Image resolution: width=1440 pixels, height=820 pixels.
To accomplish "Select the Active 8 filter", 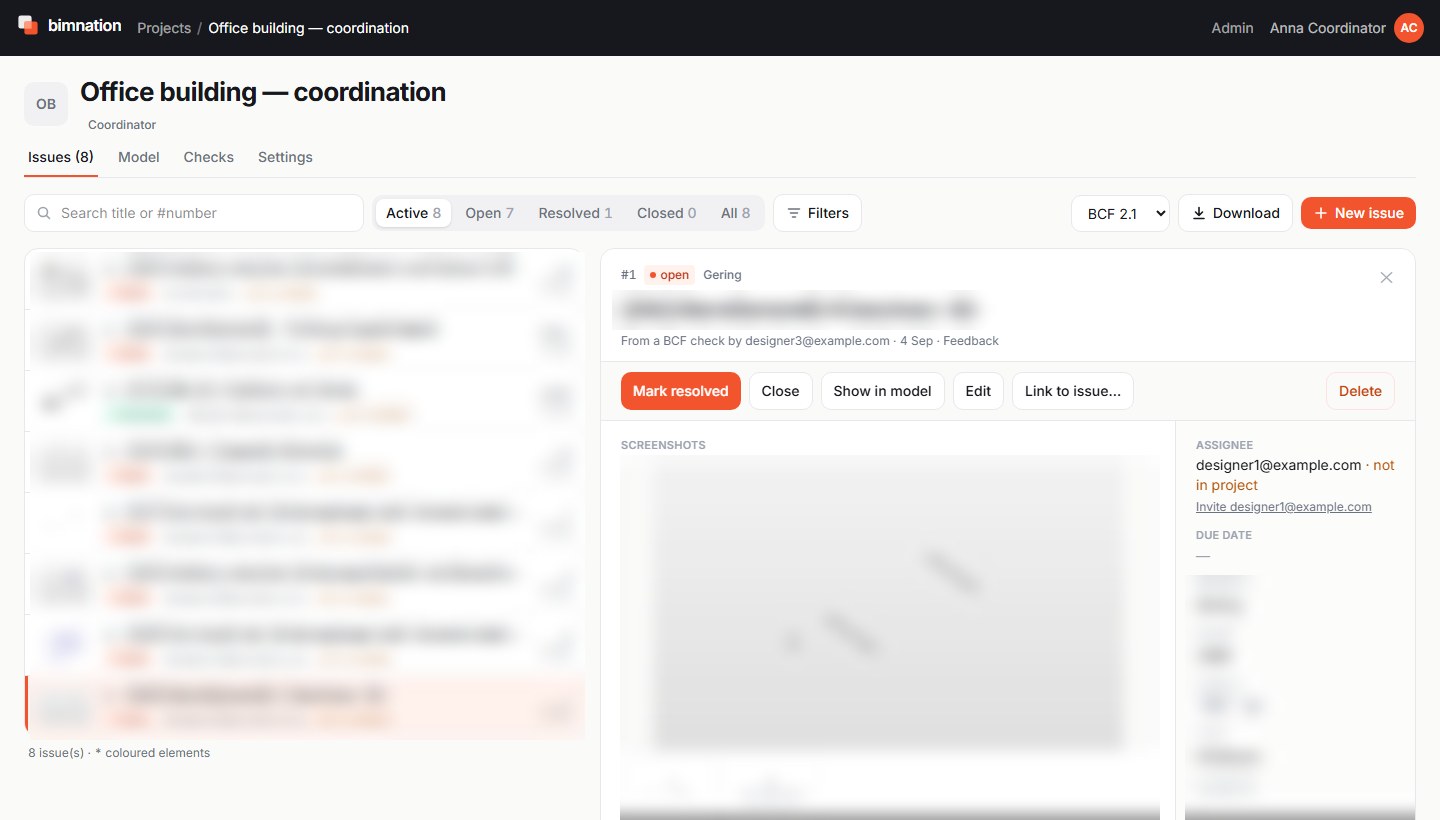I will click(413, 213).
